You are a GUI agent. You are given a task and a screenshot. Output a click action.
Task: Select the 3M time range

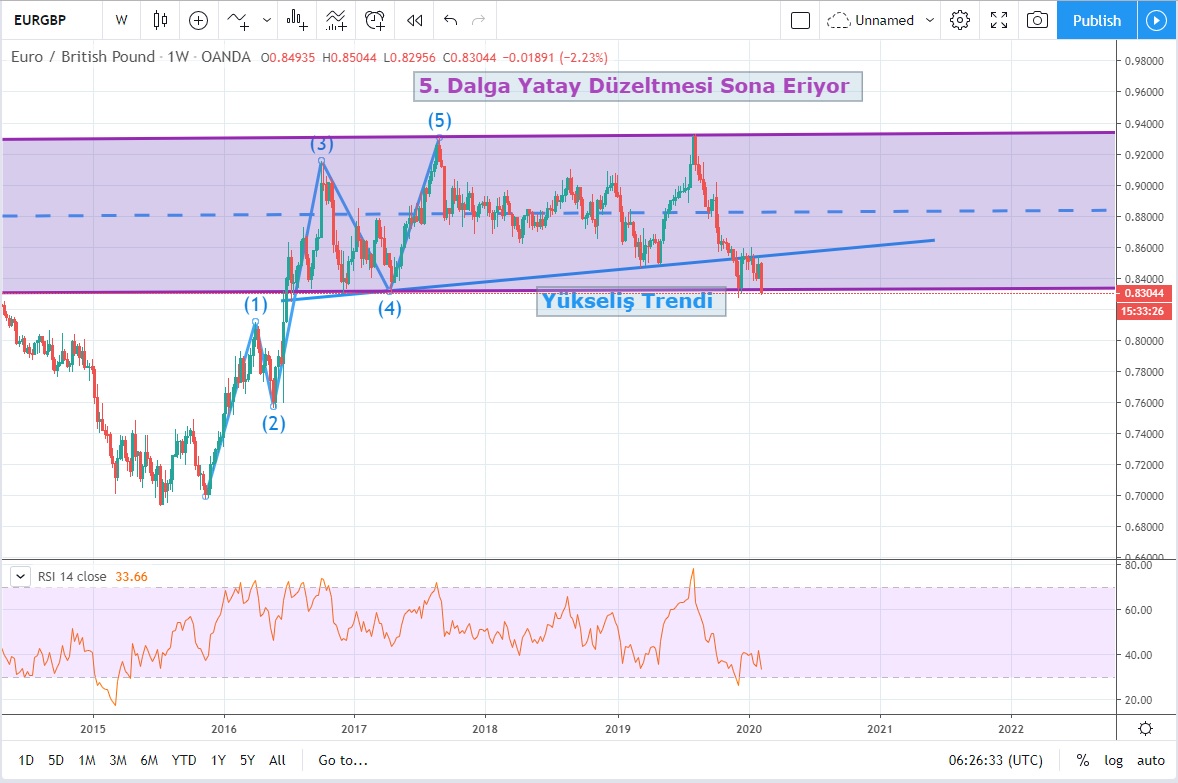coord(118,760)
